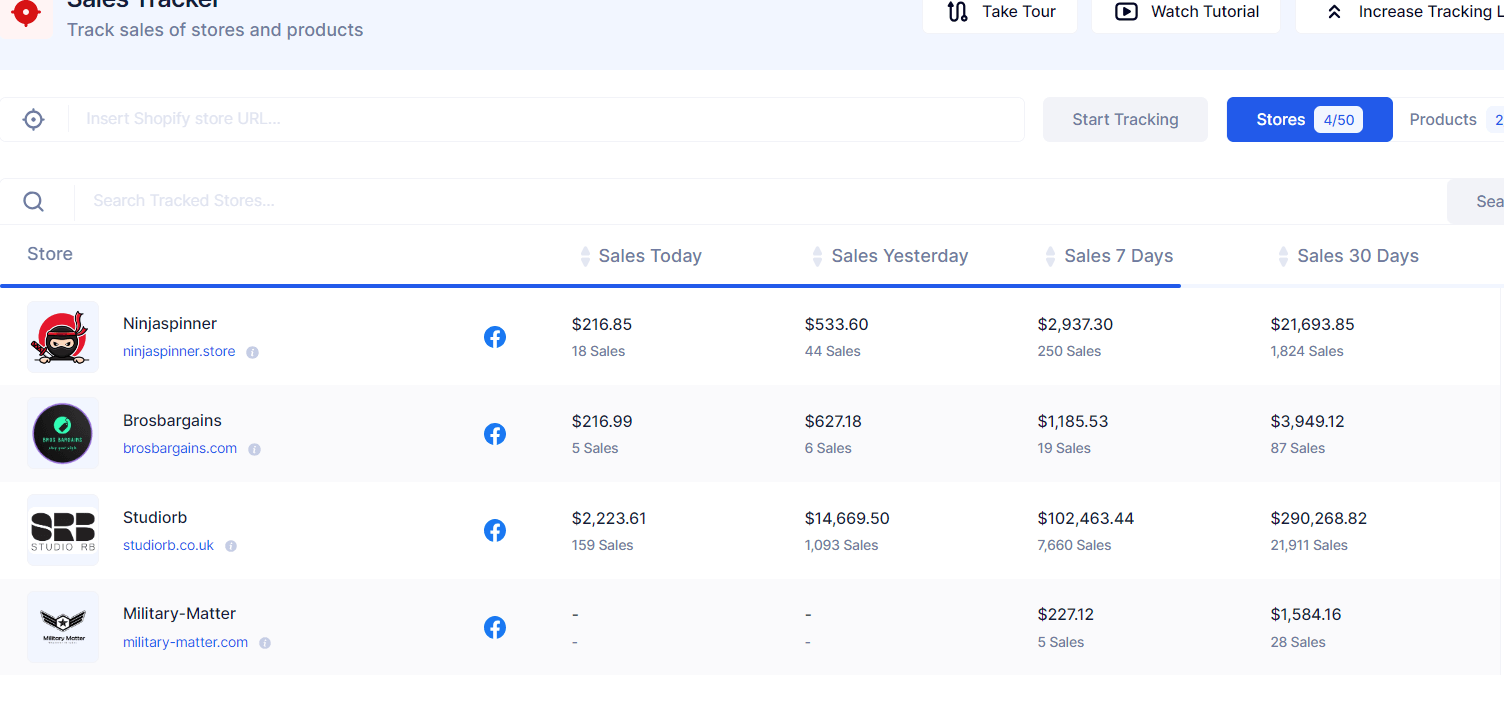This screenshot has height=718, width=1504.
Task: Click Facebook icon for Ninjaspinner store
Action: click(494, 337)
